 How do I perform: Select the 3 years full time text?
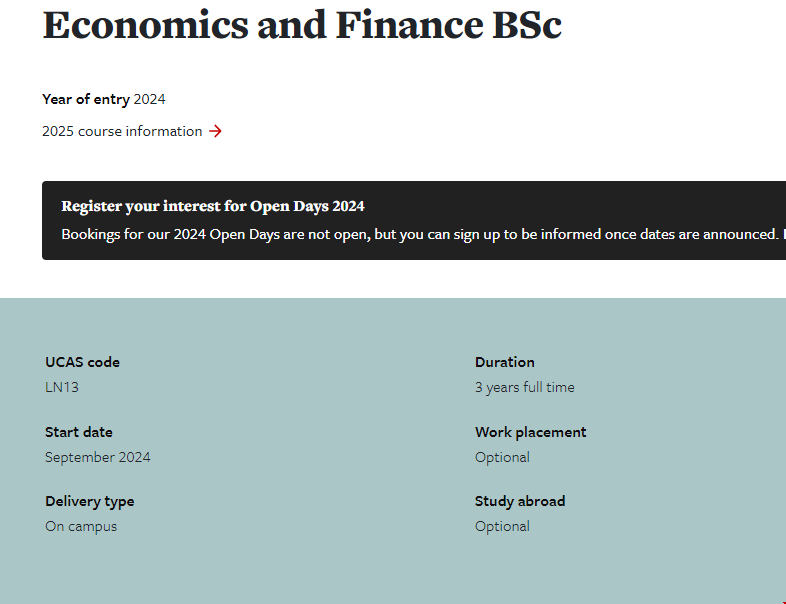[525, 387]
